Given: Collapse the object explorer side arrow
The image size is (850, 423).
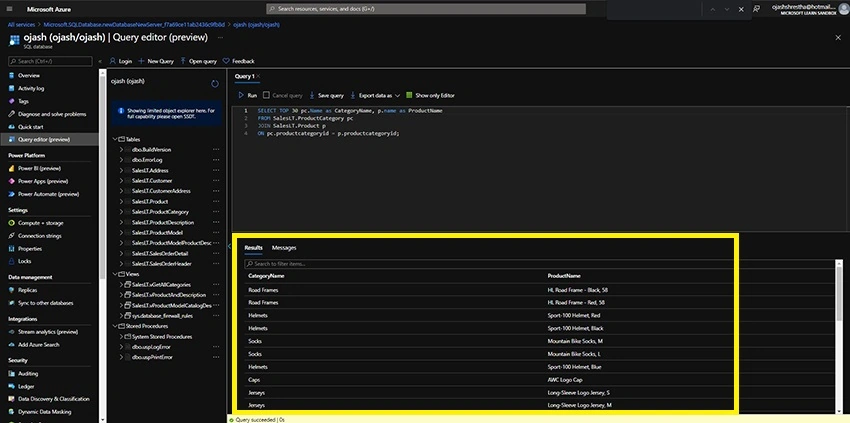Looking at the screenshot, I should coord(229,246).
